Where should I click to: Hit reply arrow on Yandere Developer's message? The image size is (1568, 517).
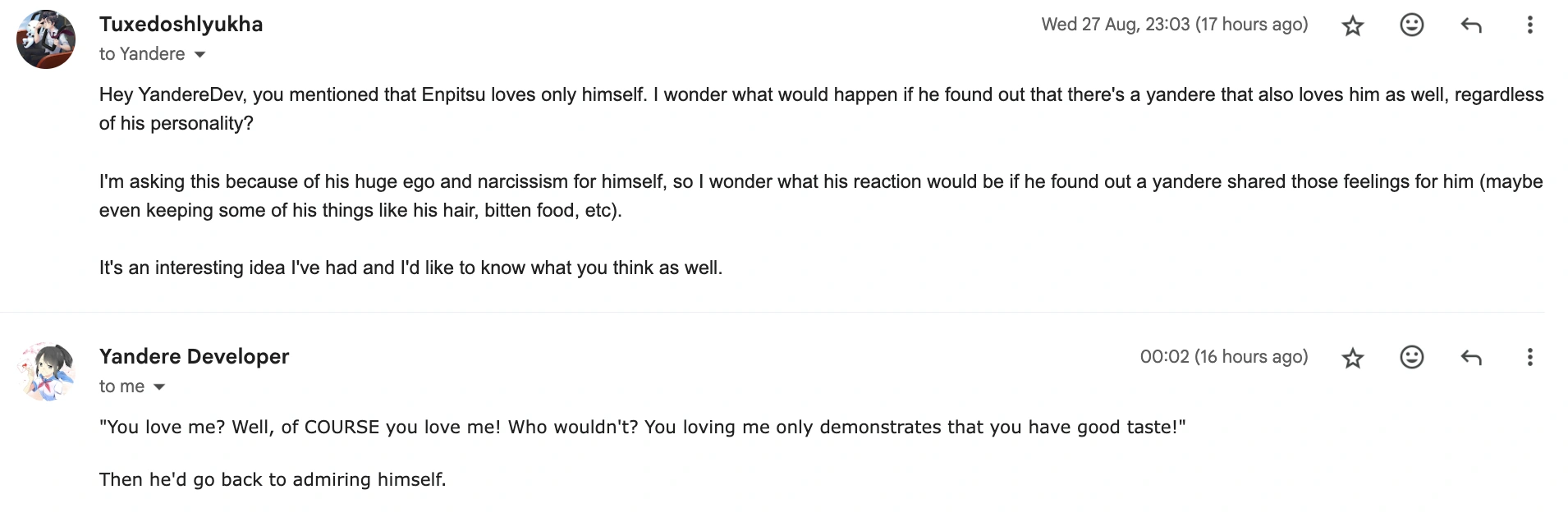(1470, 358)
